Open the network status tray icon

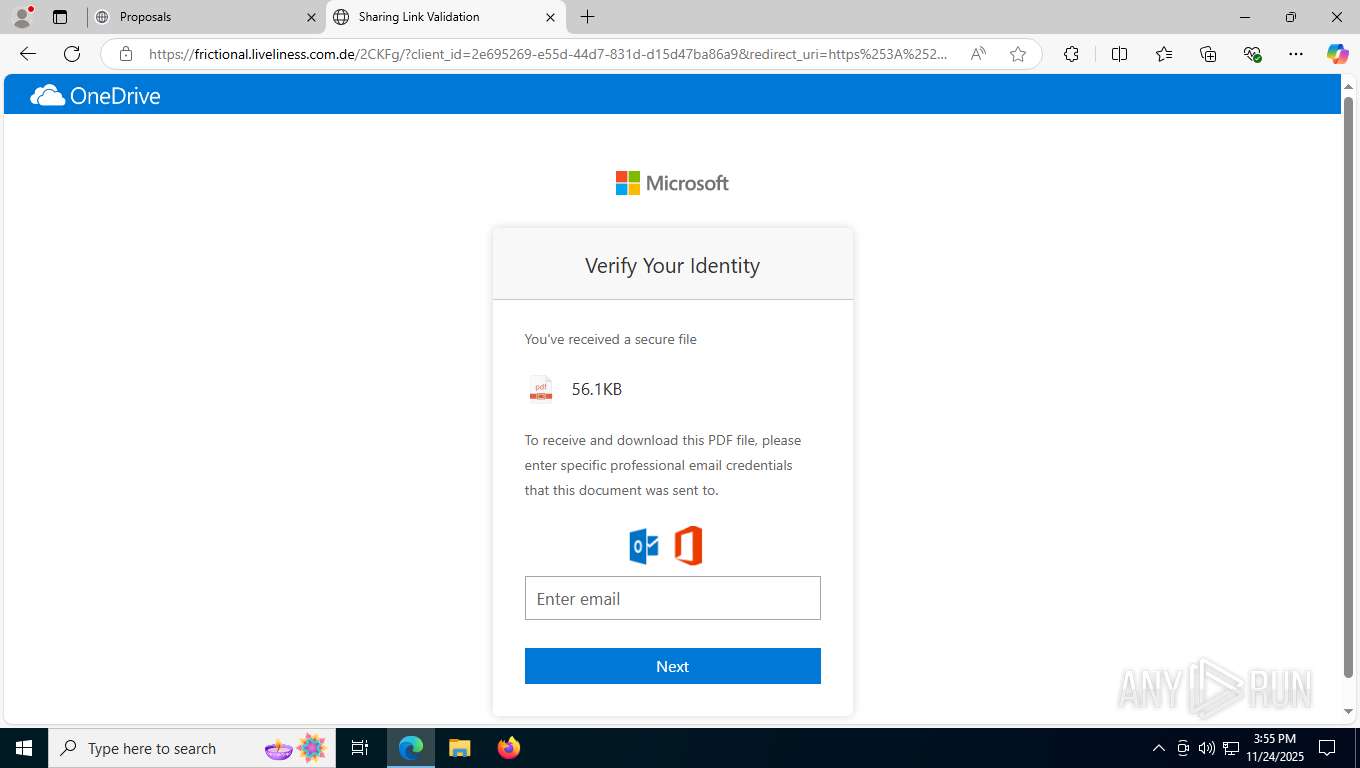(1231, 748)
